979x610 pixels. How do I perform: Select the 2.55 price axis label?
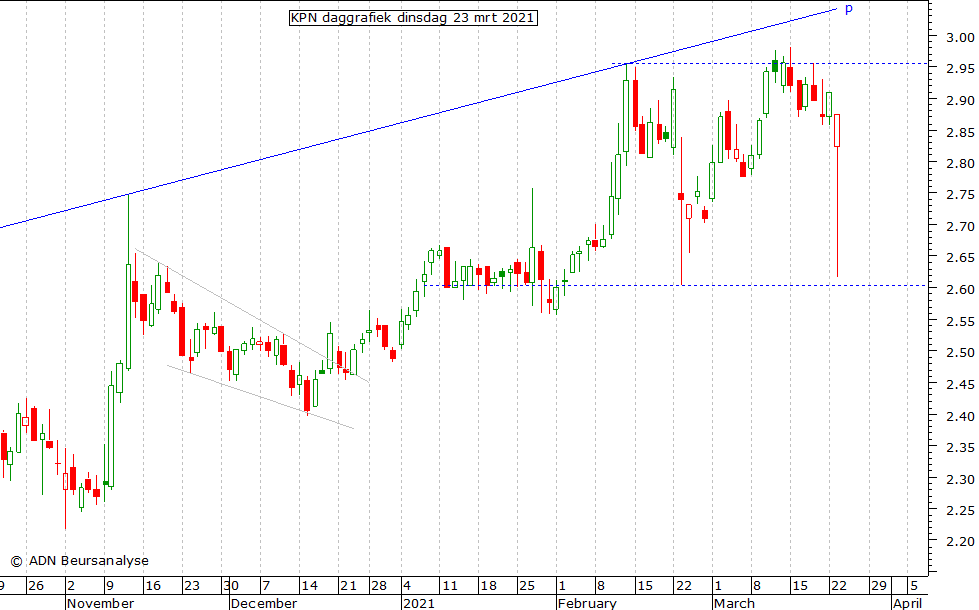point(960,322)
